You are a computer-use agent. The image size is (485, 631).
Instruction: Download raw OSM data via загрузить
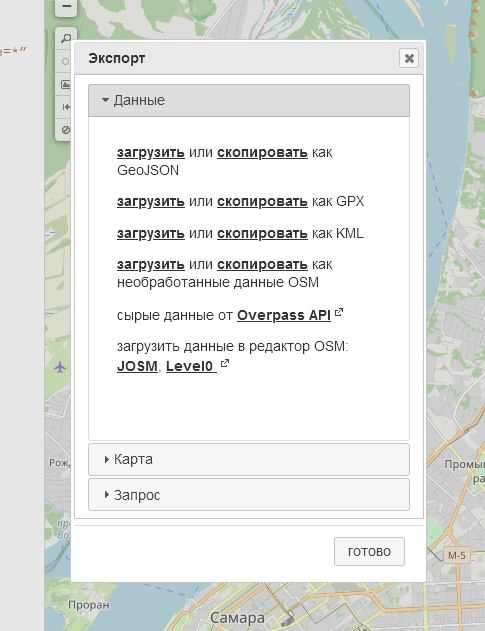pyautogui.click(x=151, y=264)
